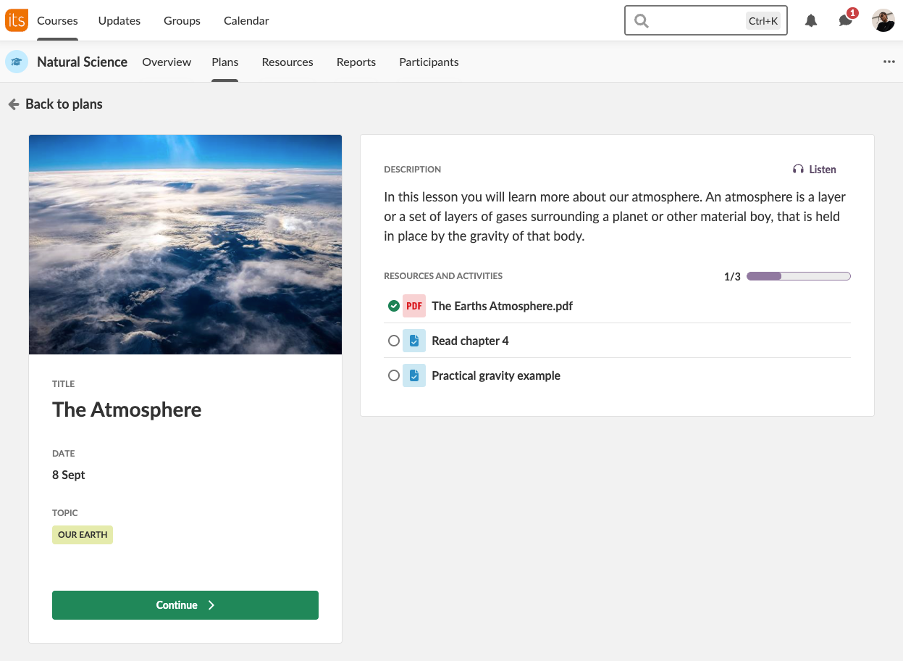Click the RESOURCES AND ACTIVITIES heading
The width and height of the screenshot is (904, 662).
(443, 276)
